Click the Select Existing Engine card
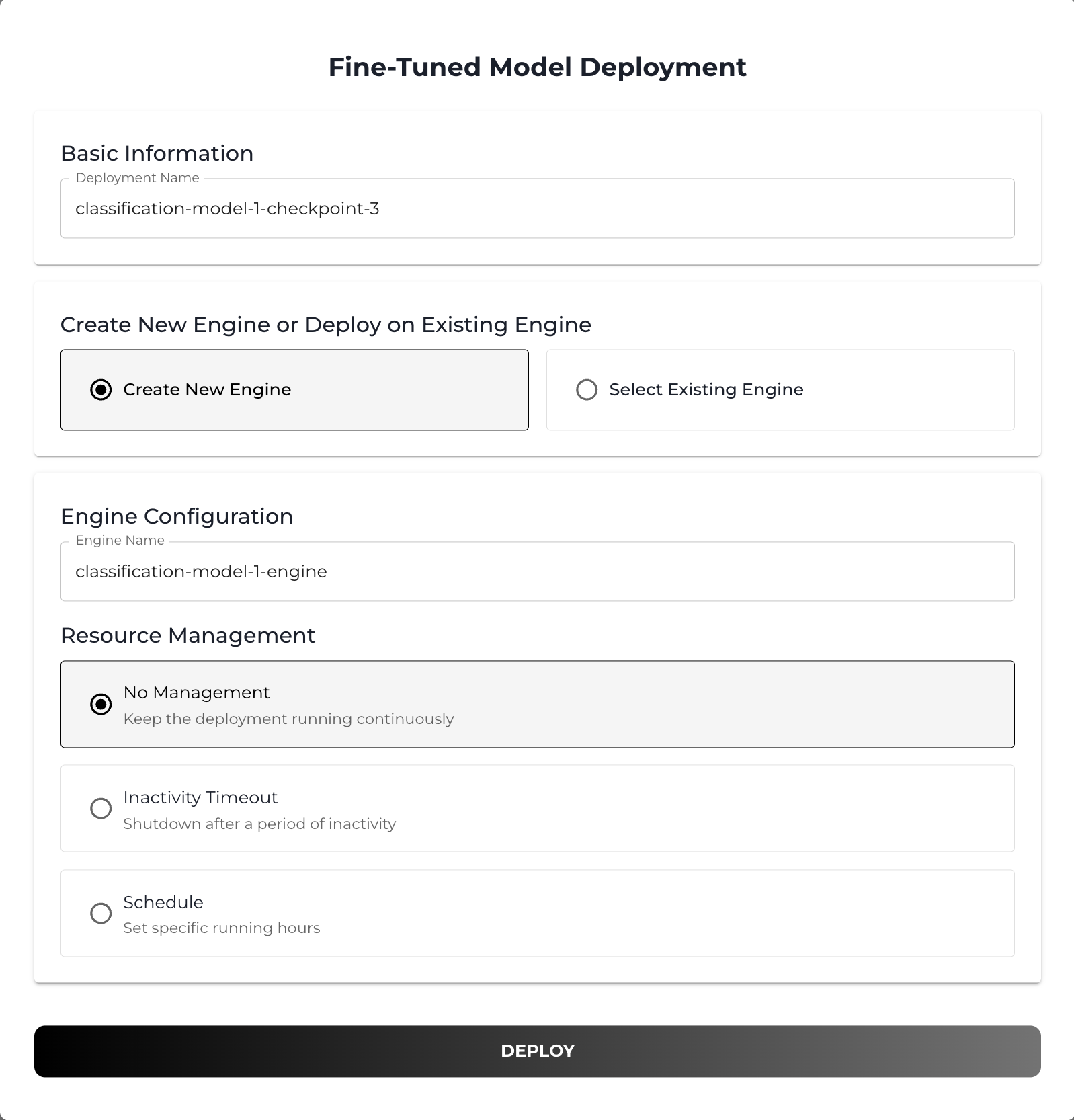 pos(780,389)
